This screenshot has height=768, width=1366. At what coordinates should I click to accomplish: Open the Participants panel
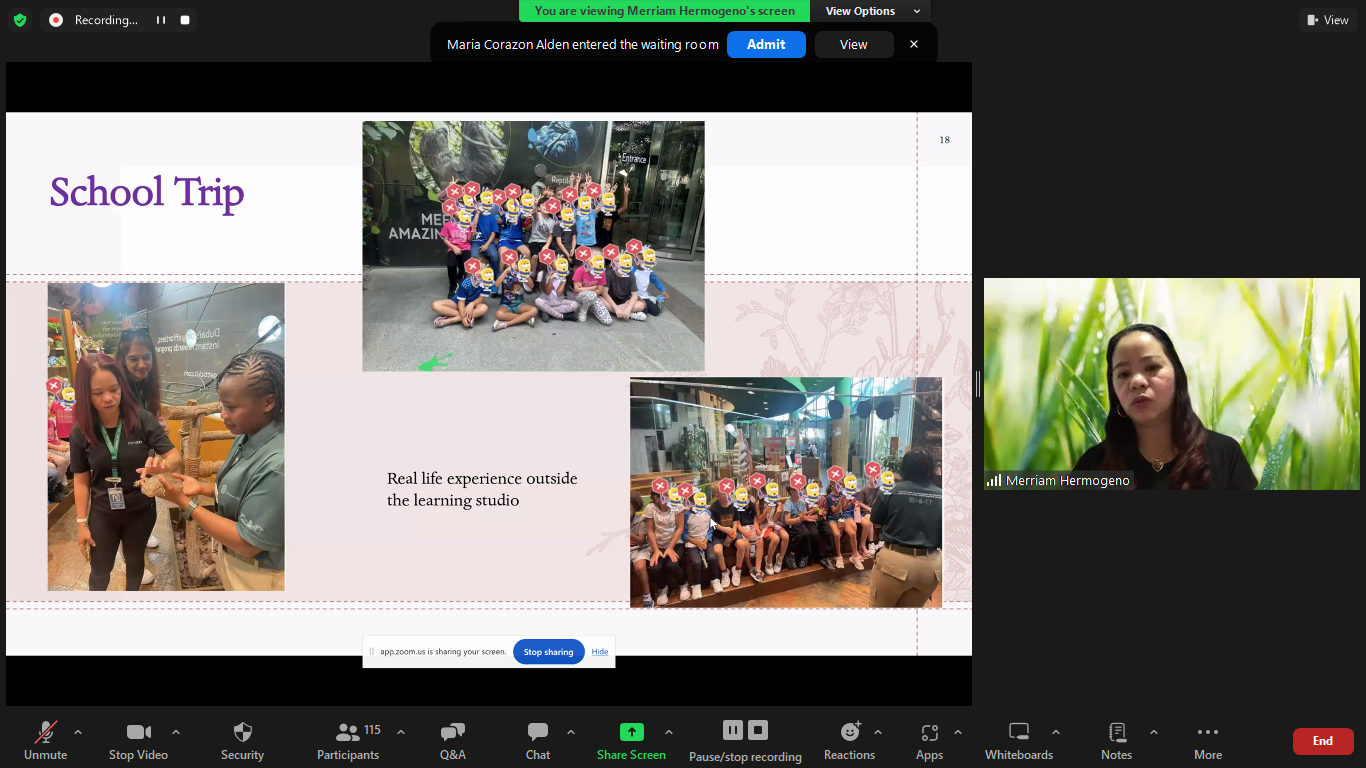pyautogui.click(x=348, y=740)
